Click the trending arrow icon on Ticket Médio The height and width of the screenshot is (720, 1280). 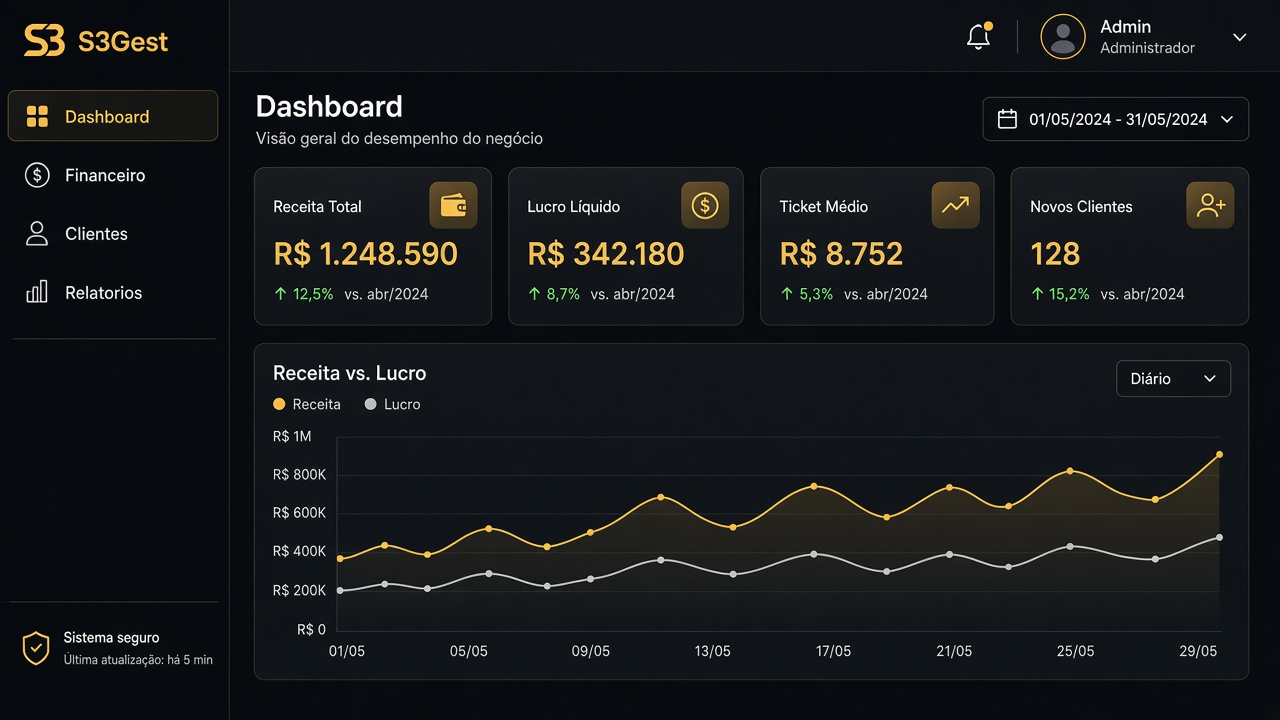tap(955, 205)
